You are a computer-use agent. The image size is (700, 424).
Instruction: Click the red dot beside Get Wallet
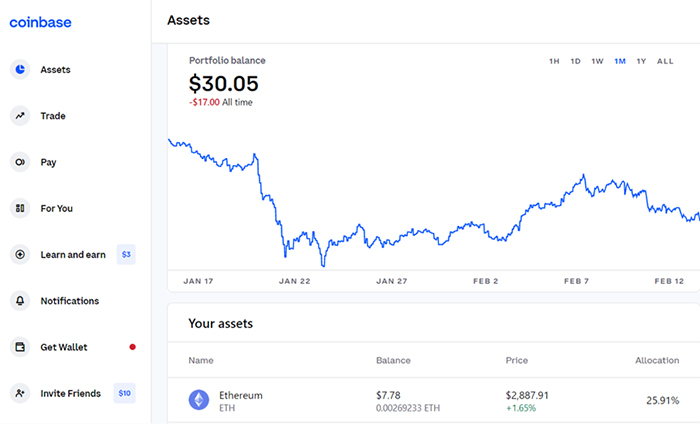(133, 347)
